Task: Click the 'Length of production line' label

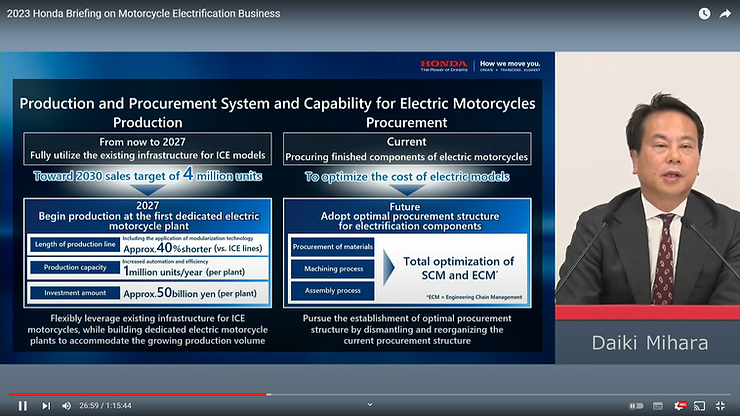Action: click(x=75, y=244)
